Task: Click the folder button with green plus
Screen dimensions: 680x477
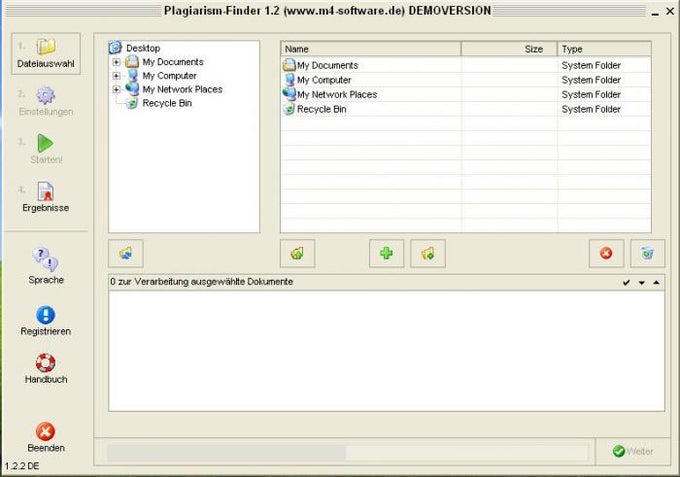Action: pos(428,253)
